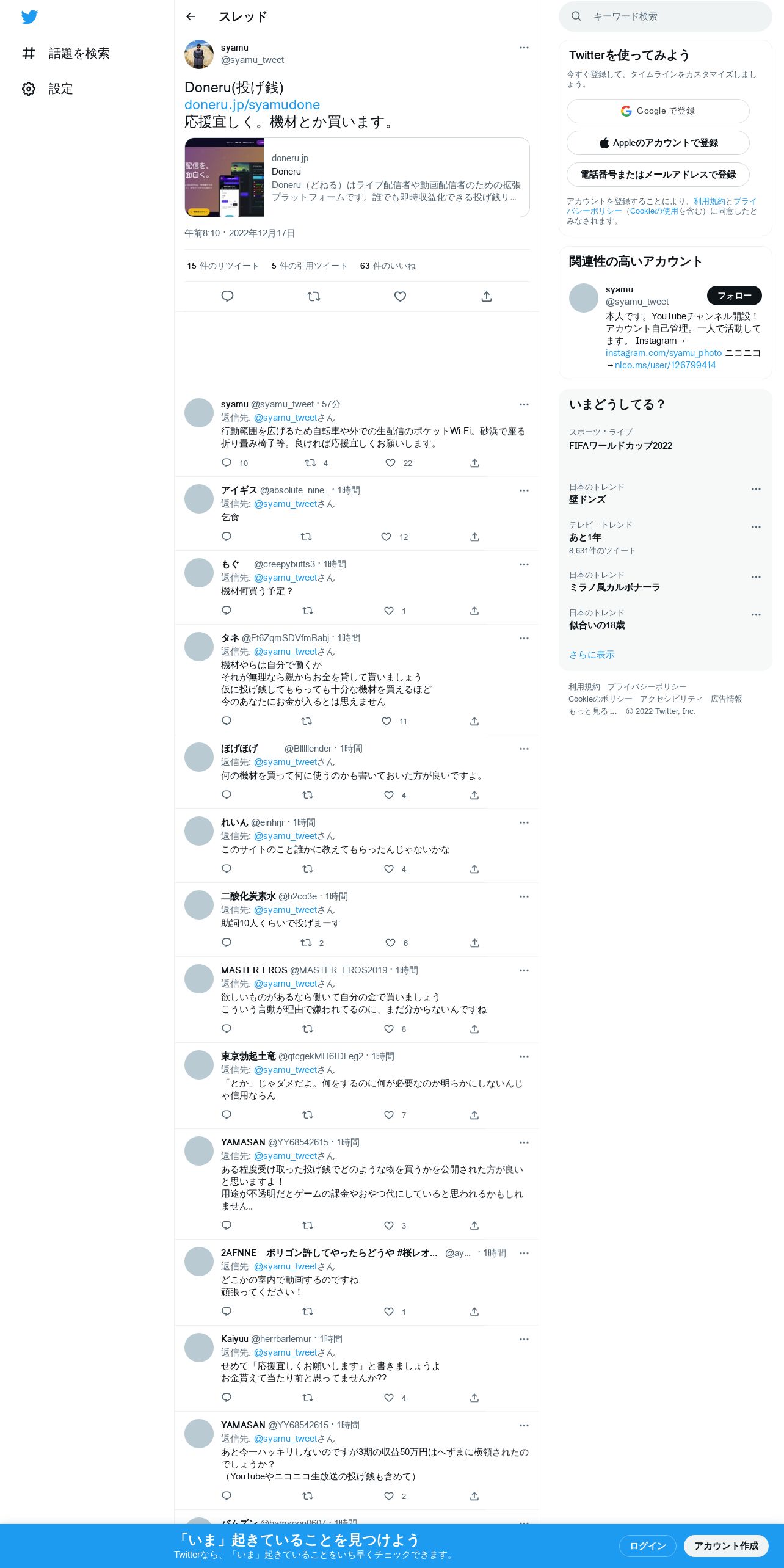Open 設定 in sidebar

point(48,89)
